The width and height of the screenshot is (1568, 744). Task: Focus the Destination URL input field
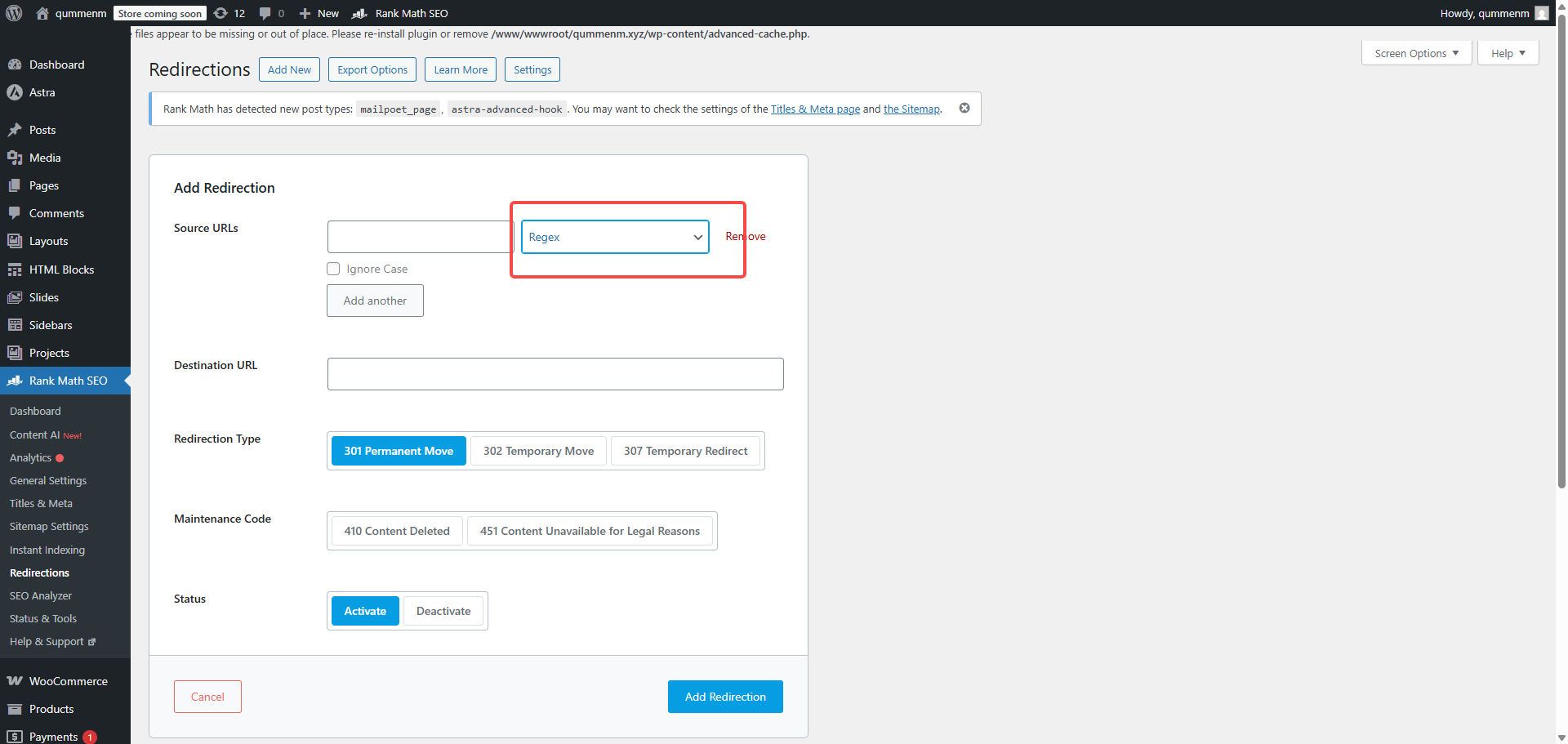tap(555, 374)
